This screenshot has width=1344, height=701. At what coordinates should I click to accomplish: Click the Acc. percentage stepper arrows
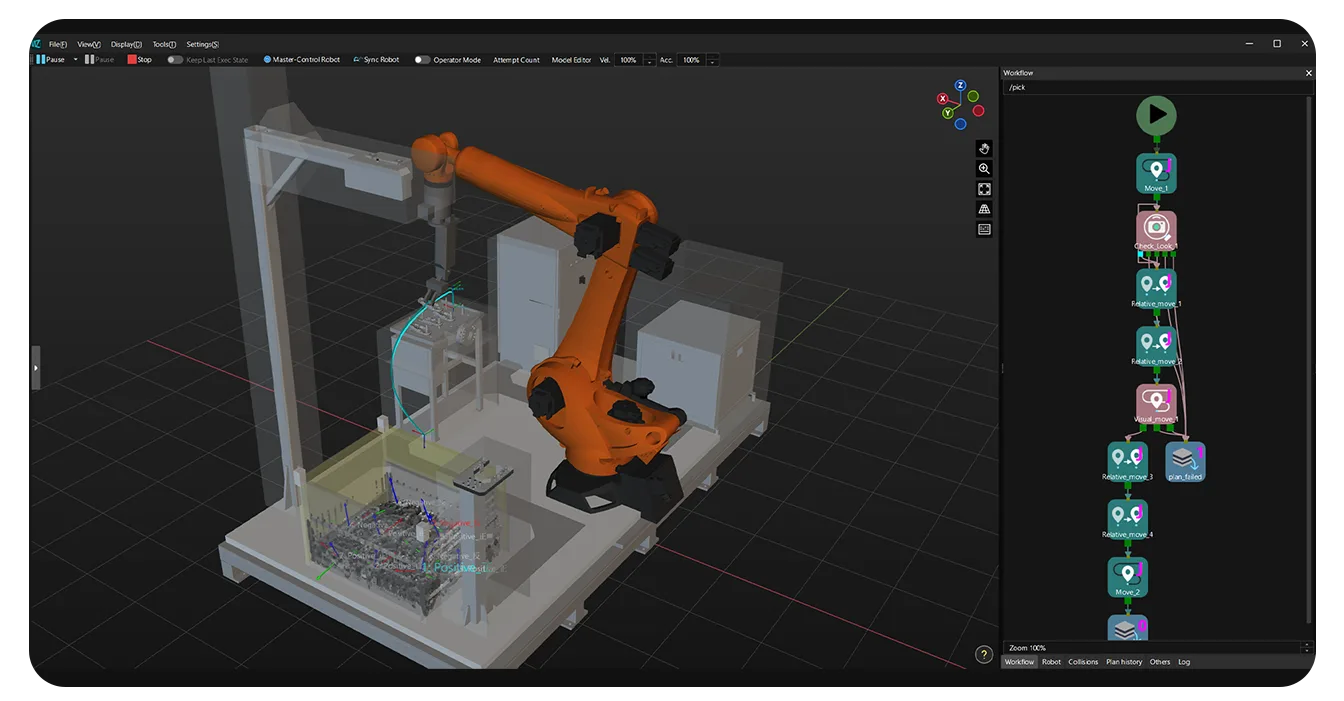tap(712, 61)
